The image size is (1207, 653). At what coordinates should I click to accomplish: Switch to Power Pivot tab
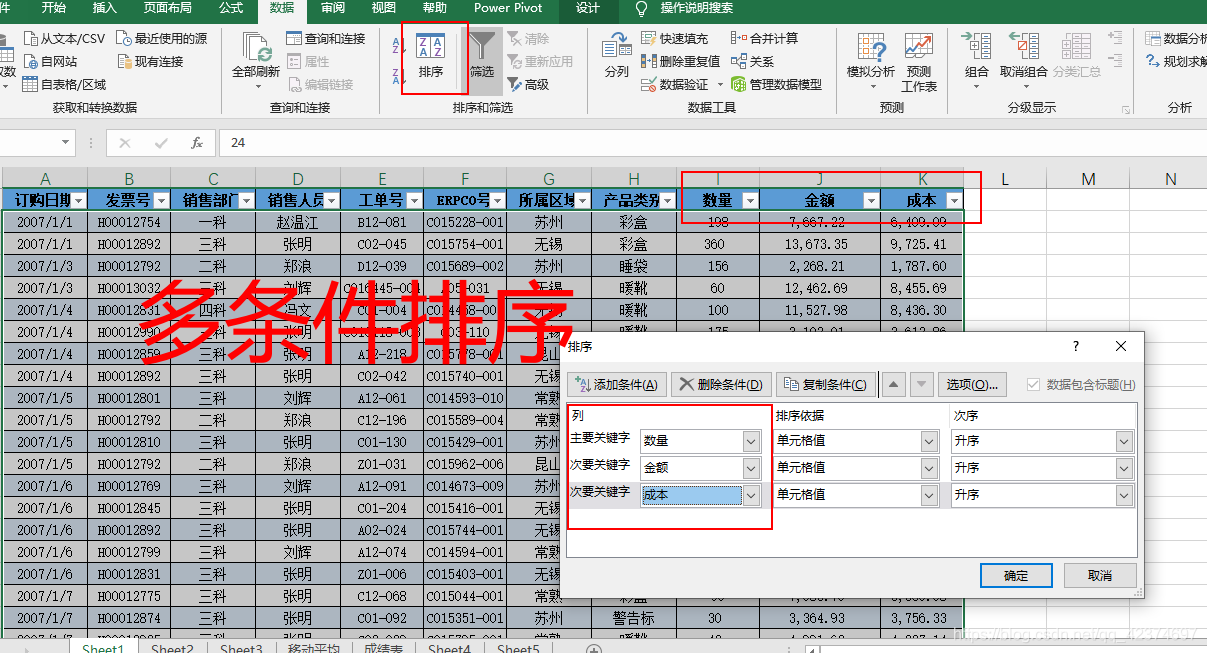[508, 8]
